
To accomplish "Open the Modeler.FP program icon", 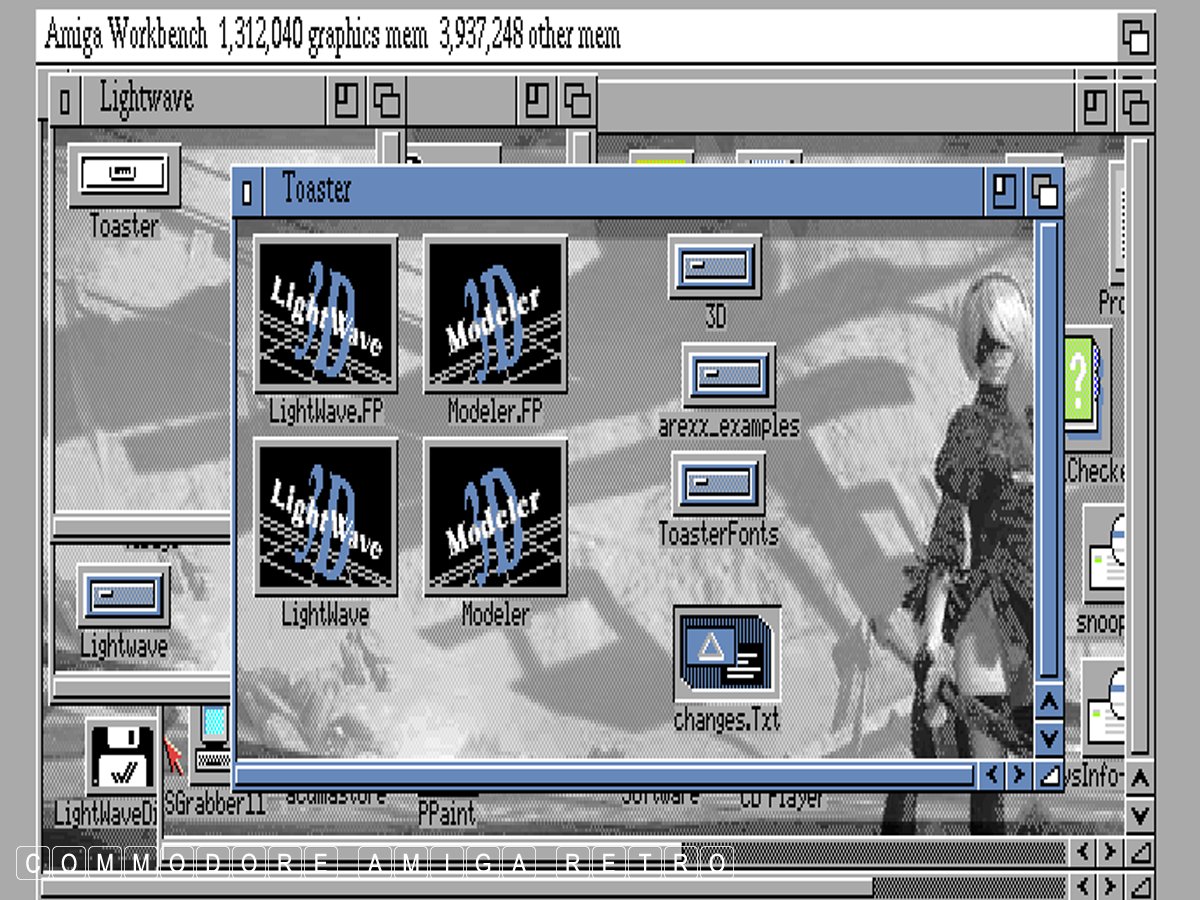I will (x=495, y=314).
